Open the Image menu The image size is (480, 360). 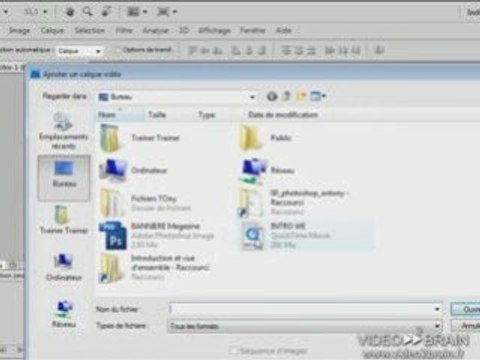[19, 31]
